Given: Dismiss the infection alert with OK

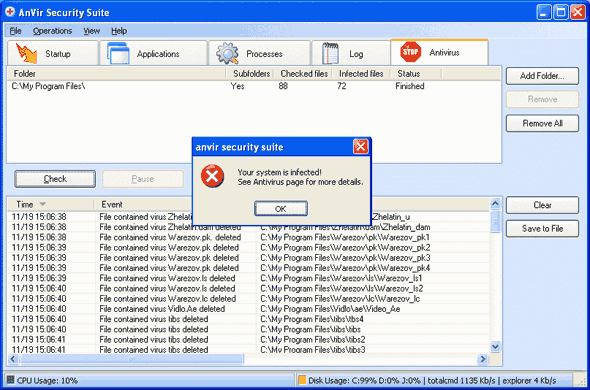Looking at the screenshot, I should pos(281,209).
